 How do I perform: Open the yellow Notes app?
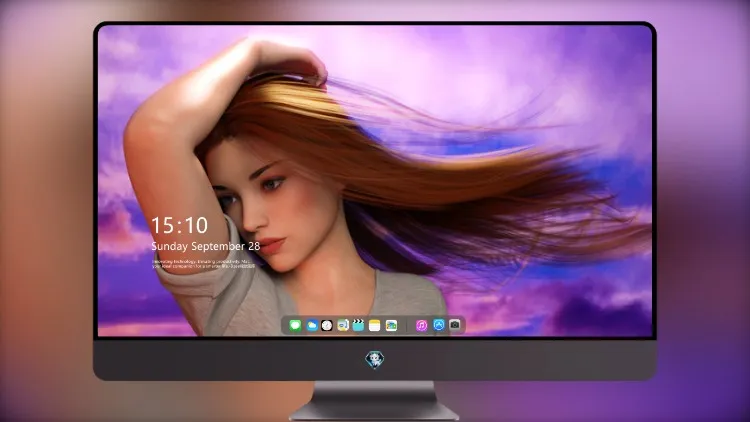pyautogui.click(x=375, y=325)
